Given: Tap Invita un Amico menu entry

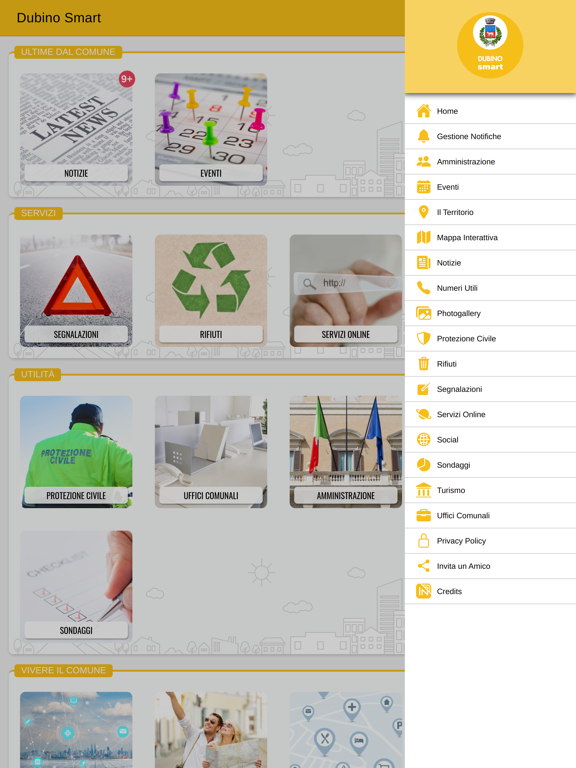Looking at the screenshot, I should 490,566.
